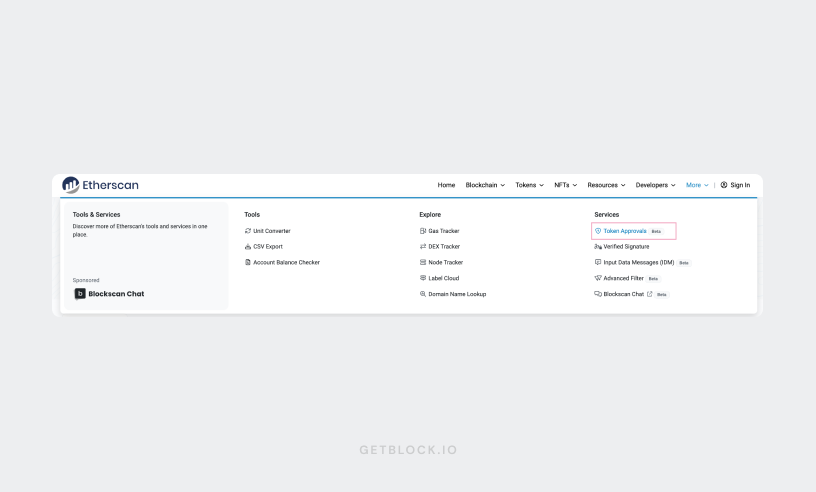Open the Blockscan Chat service link
Image resolution: width=816 pixels, height=492 pixels.
click(623, 294)
